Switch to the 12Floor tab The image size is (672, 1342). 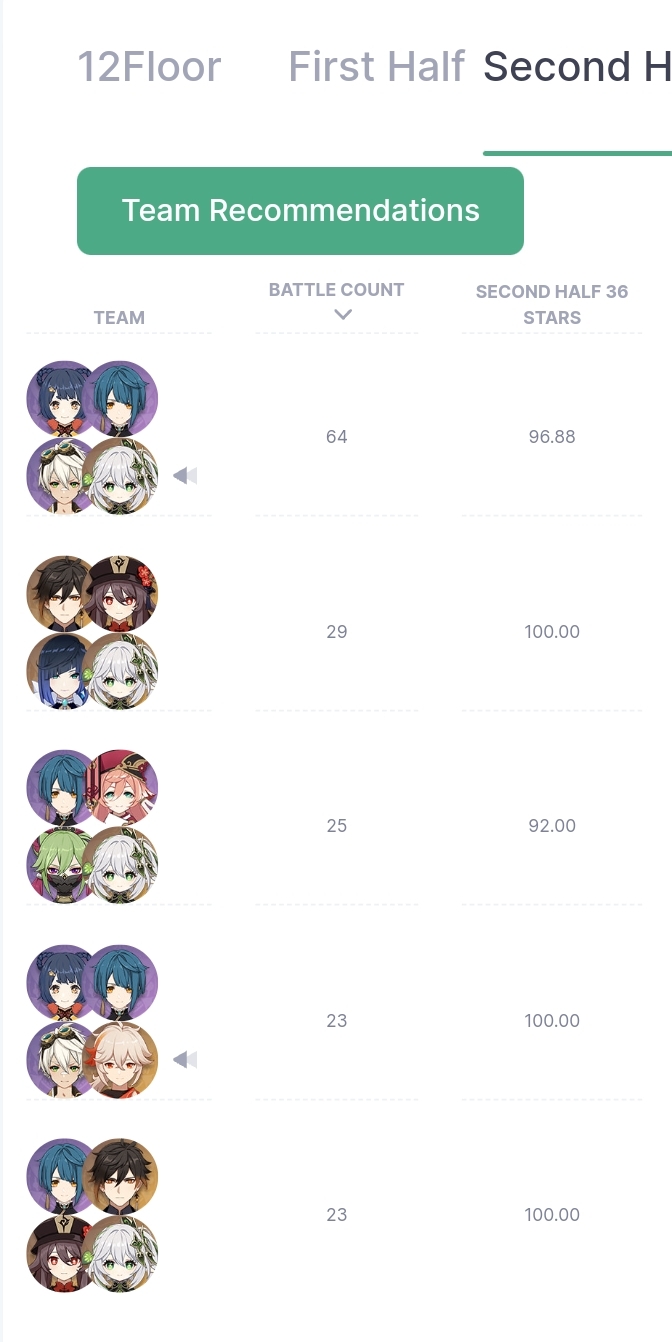point(149,67)
